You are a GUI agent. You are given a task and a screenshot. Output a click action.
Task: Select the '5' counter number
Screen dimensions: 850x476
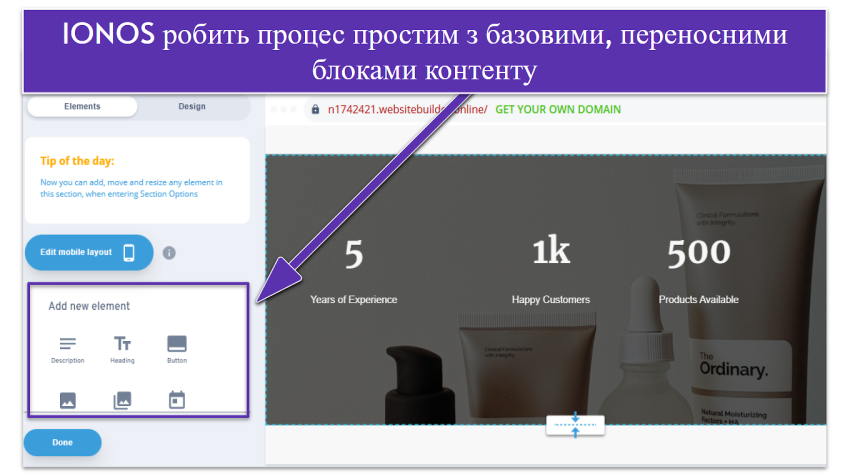tap(354, 254)
